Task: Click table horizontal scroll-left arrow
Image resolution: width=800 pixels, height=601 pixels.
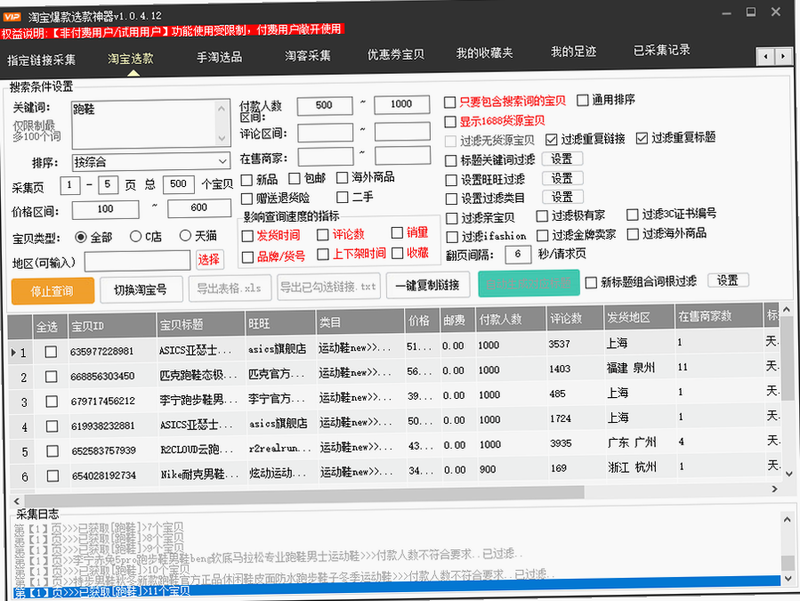Action: (16, 501)
